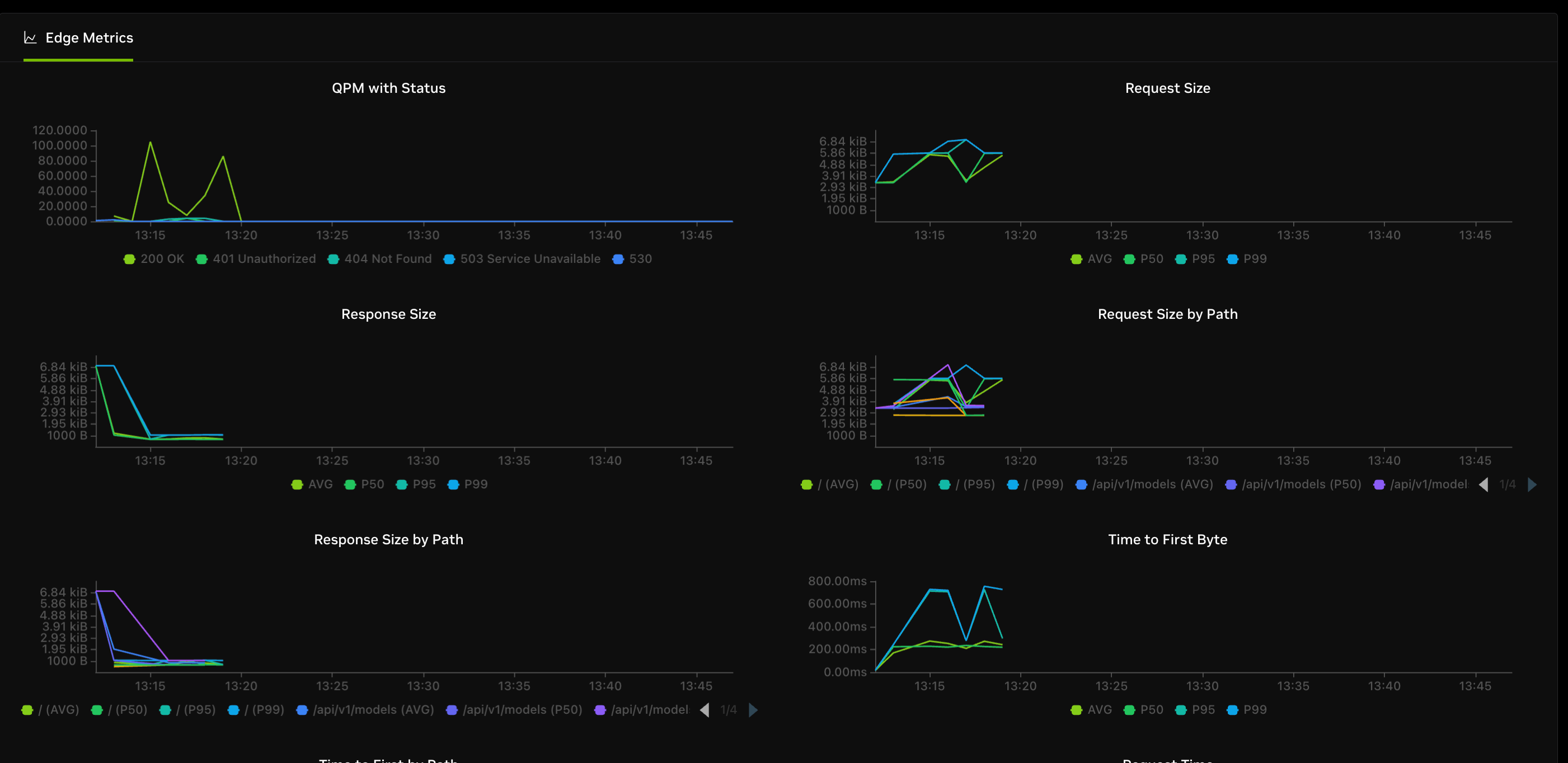Click AVG icon in Time to First Byte legend

[x=1076, y=709]
